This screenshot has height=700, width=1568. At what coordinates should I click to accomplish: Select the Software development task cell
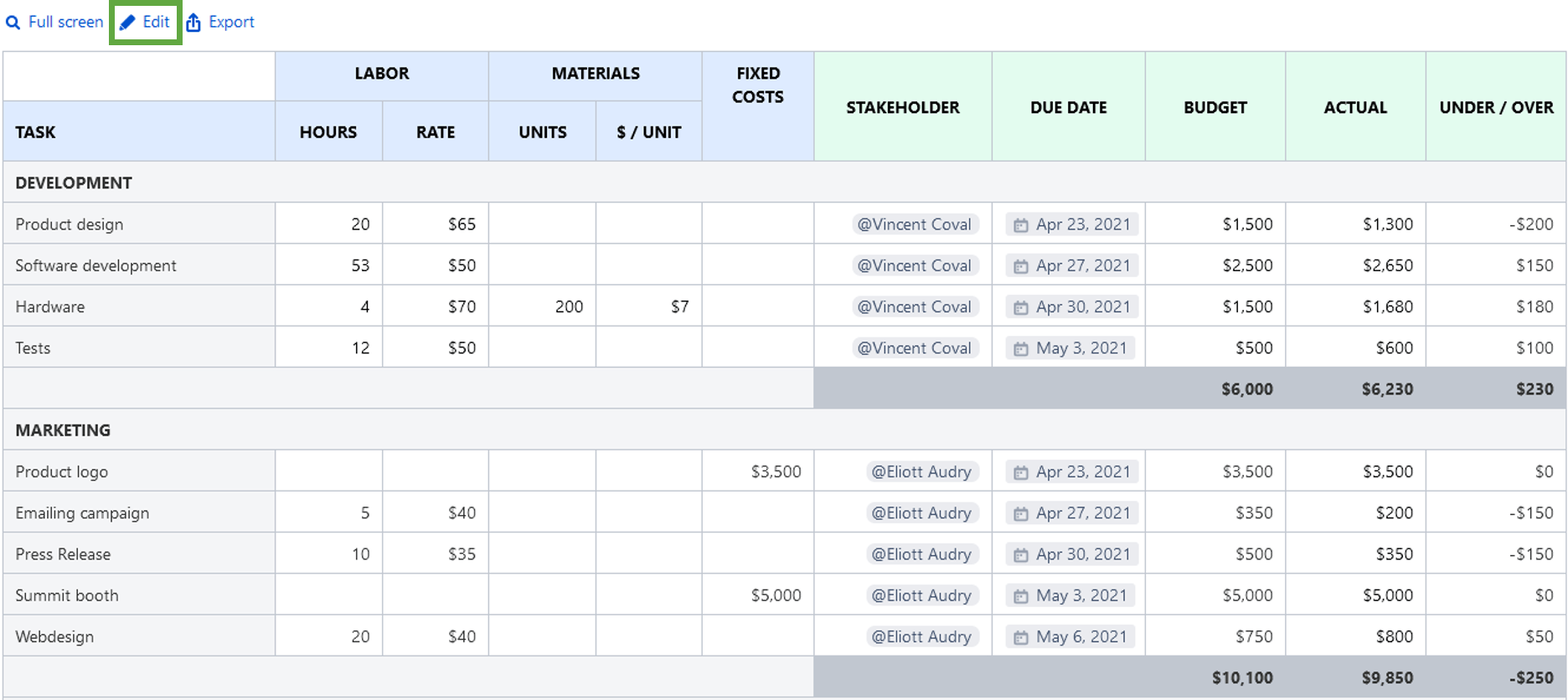(x=95, y=265)
